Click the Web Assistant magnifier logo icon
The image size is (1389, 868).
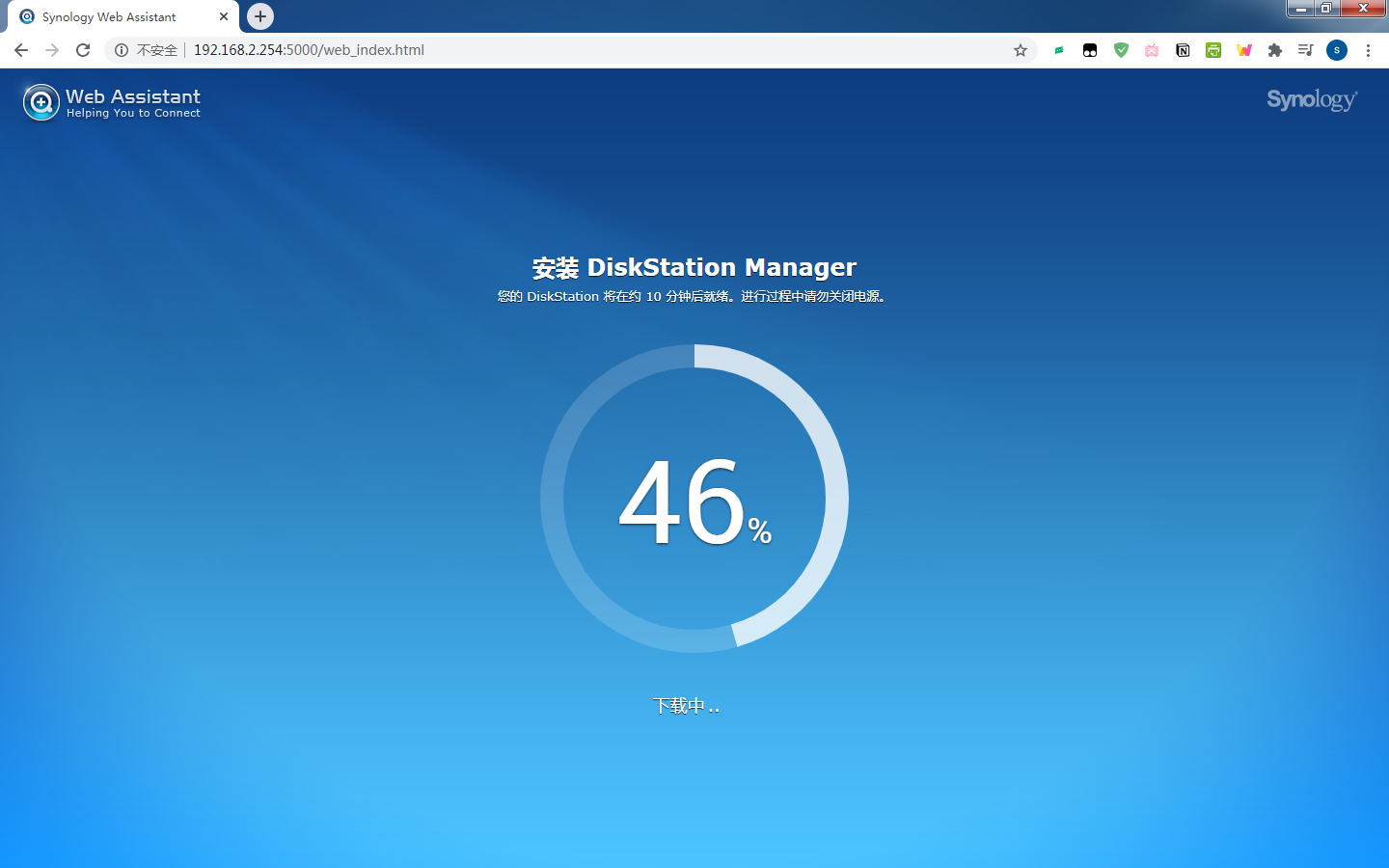(41, 102)
